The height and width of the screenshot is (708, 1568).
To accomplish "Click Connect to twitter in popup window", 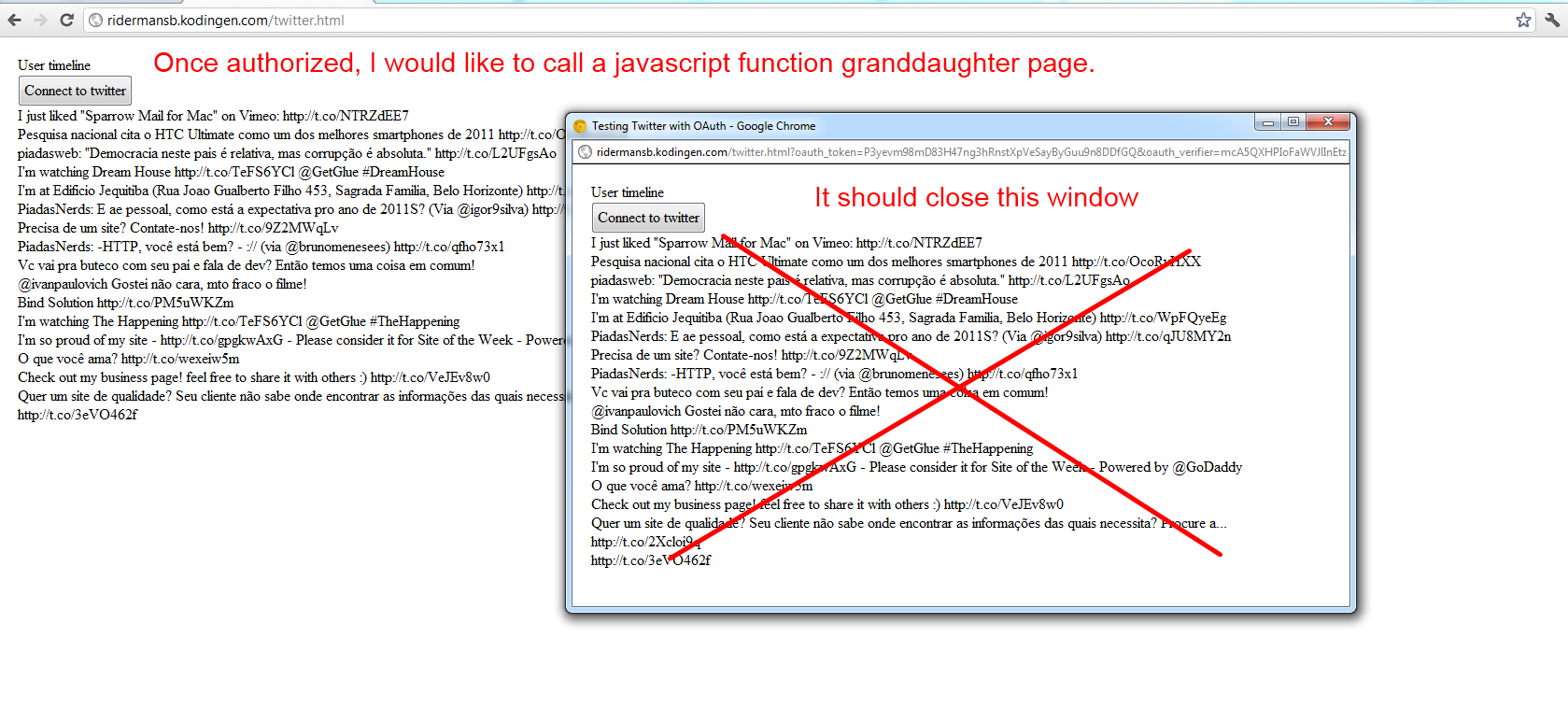I will 648,218.
